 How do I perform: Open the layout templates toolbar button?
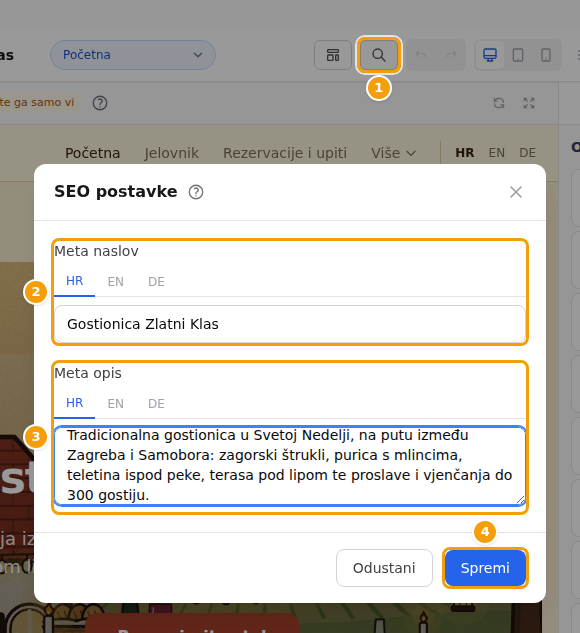[333, 55]
